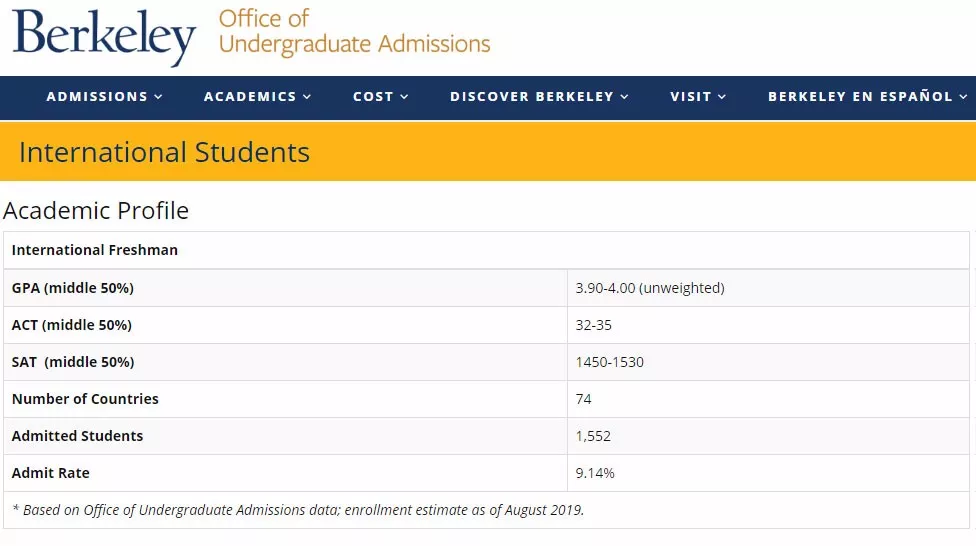Click the footnote about Admissions data
The height and width of the screenshot is (546, 976).
coord(298,510)
